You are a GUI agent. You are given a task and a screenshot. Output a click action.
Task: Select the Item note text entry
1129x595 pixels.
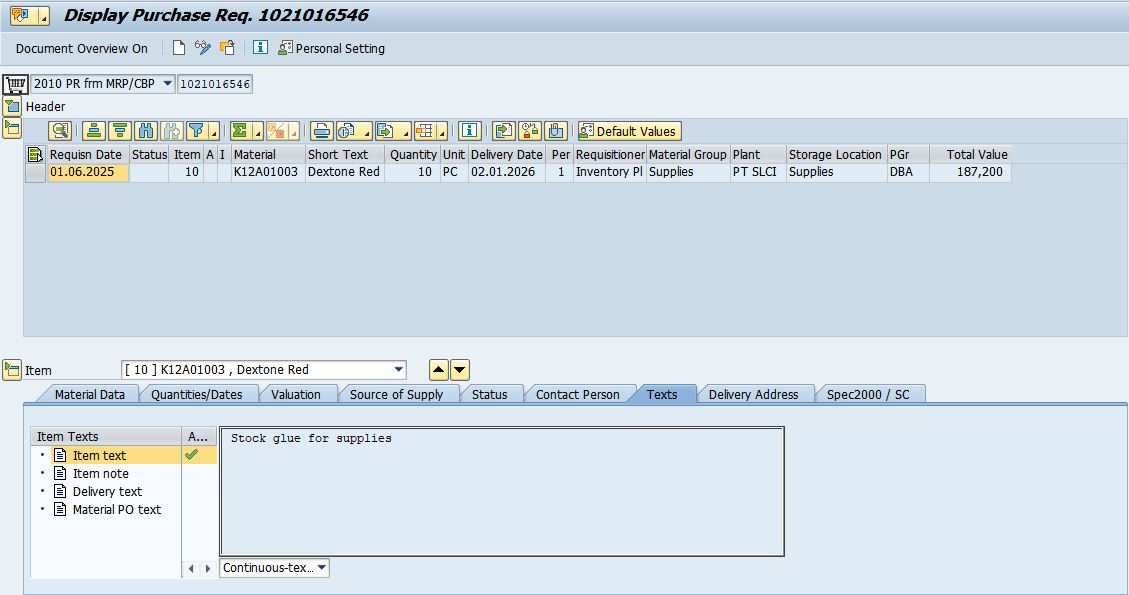pos(100,473)
